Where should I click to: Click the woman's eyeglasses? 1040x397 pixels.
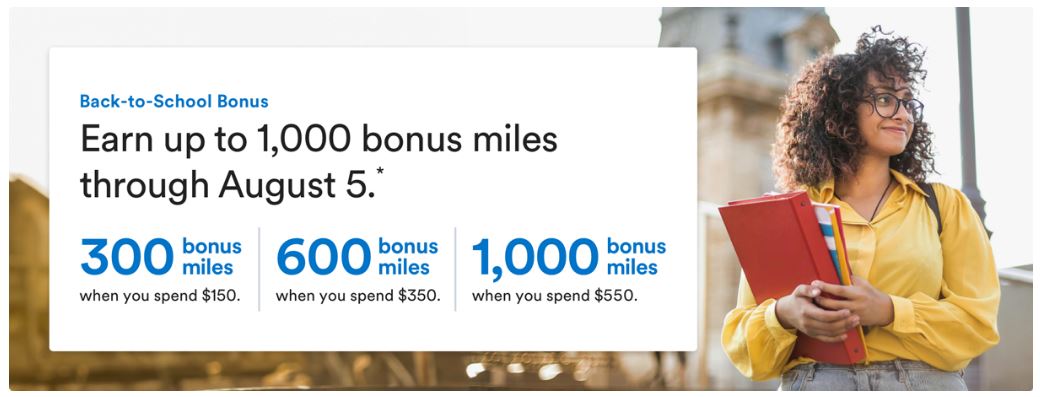[893, 105]
